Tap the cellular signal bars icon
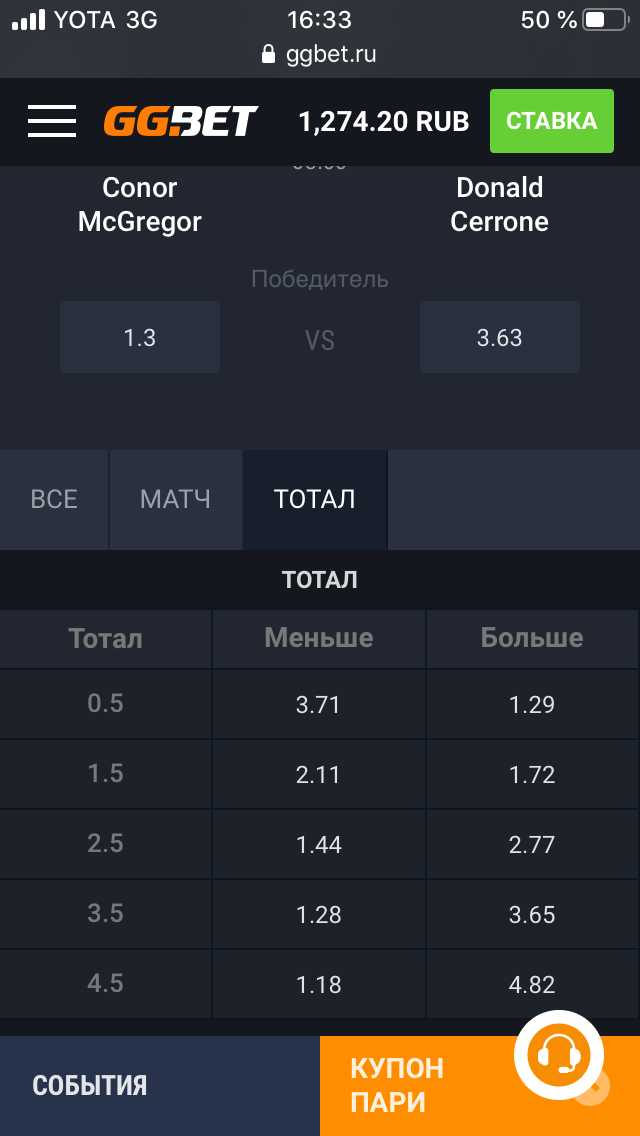 [28, 20]
